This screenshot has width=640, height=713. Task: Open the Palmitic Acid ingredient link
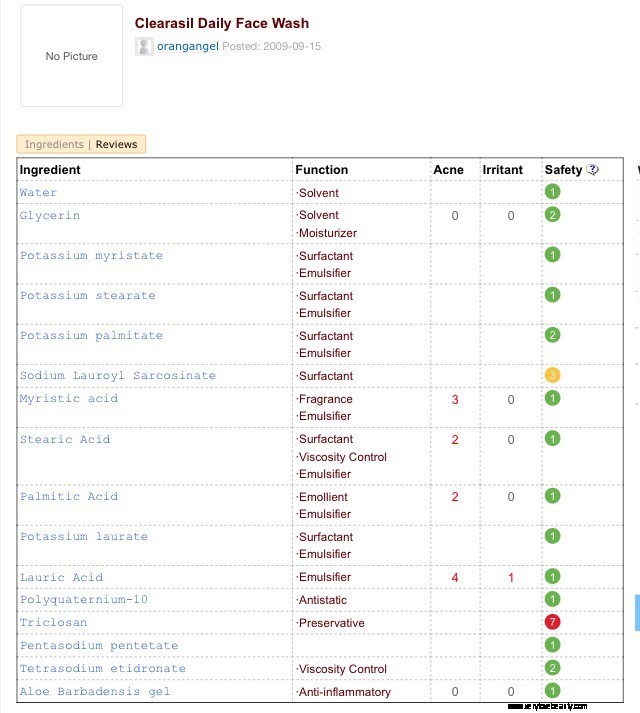point(69,497)
